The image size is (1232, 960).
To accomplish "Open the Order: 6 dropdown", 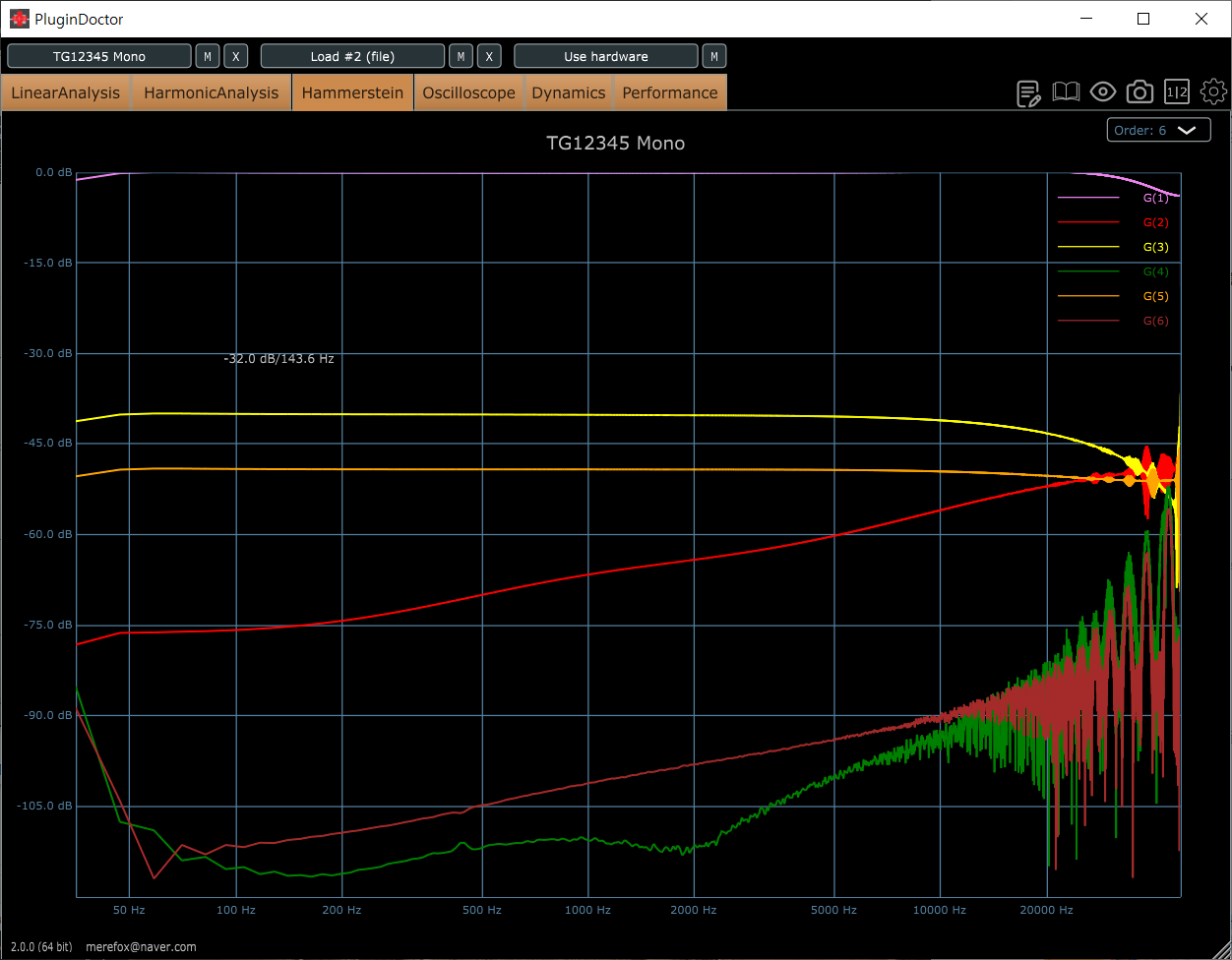I will pyautogui.click(x=1158, y=130).
